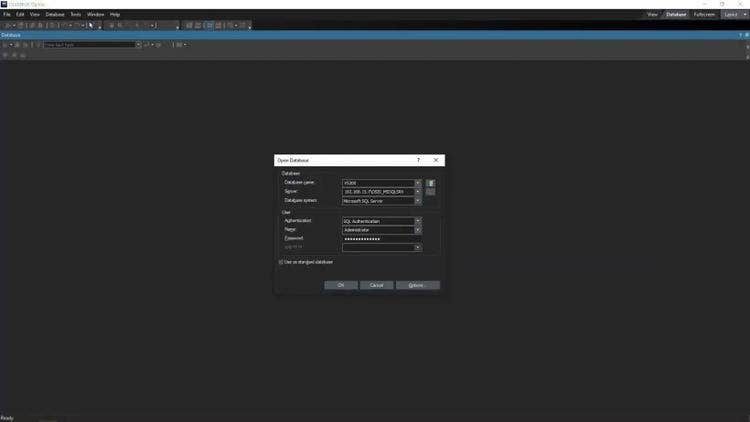The width and height of the screenshot is (750, 422).
Task: Expand the Database system combo box
Action: [418, 201]
